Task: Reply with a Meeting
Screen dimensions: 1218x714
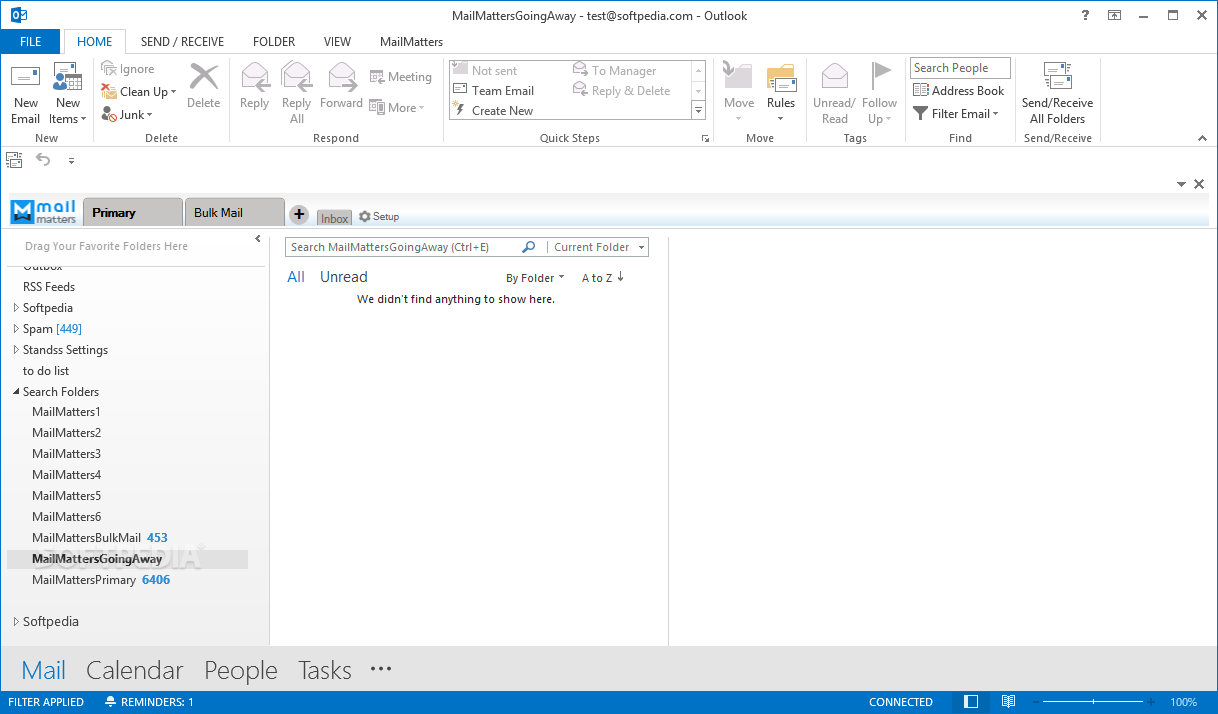Action: [x=400, y=77]
